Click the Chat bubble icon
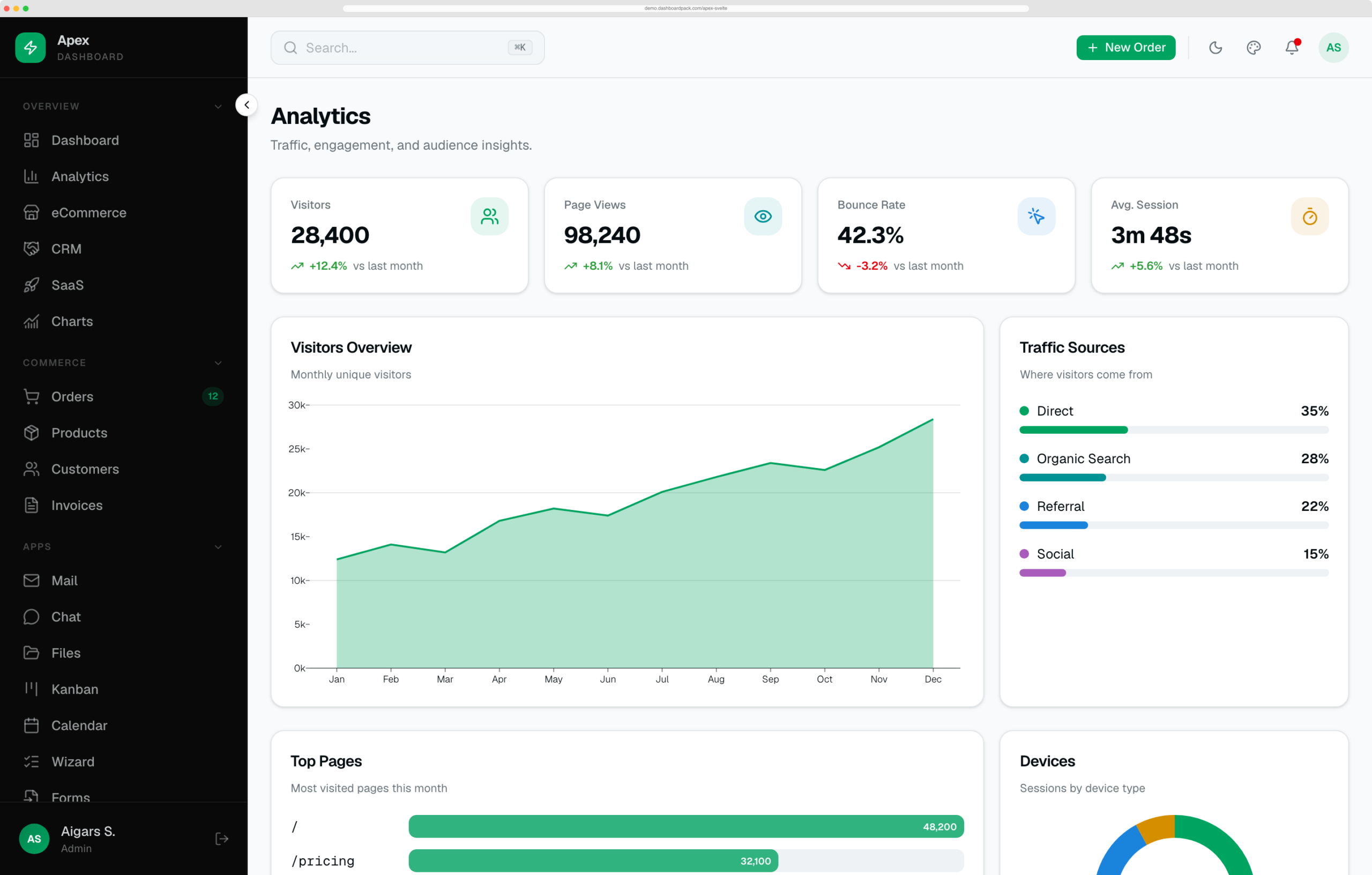 tap(31, 617)
